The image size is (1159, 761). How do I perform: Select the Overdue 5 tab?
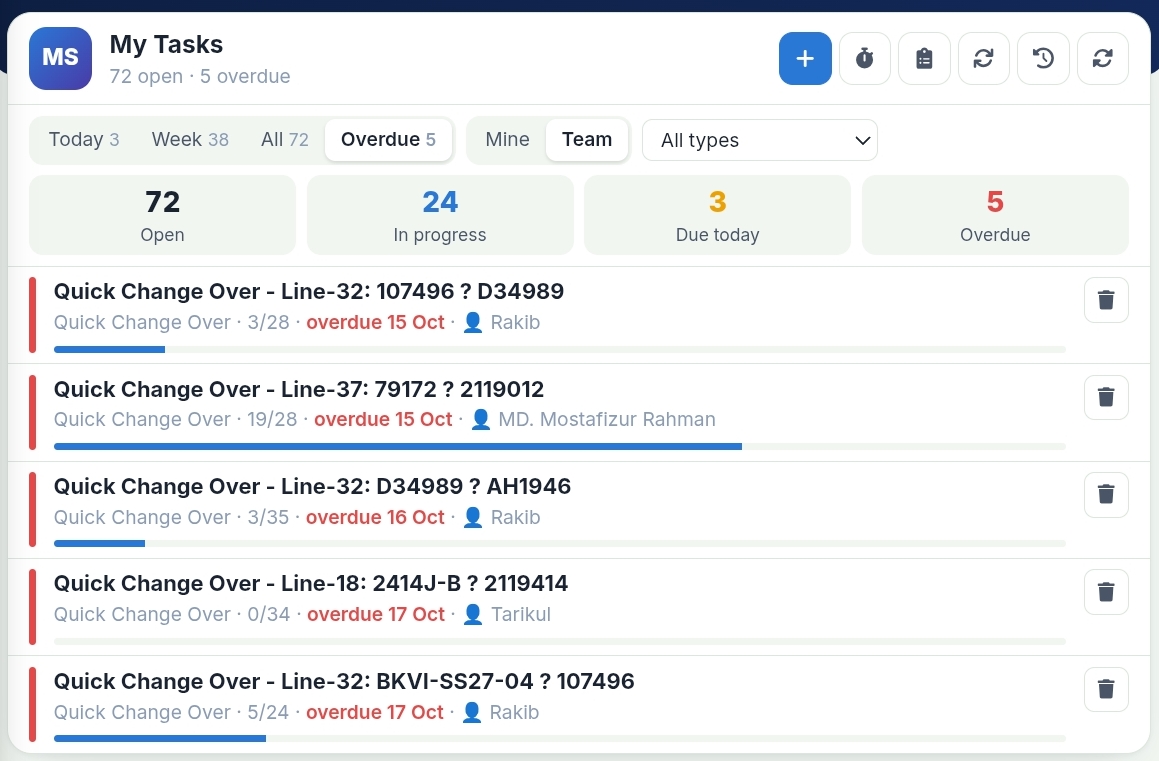click(x=388, y=140)
